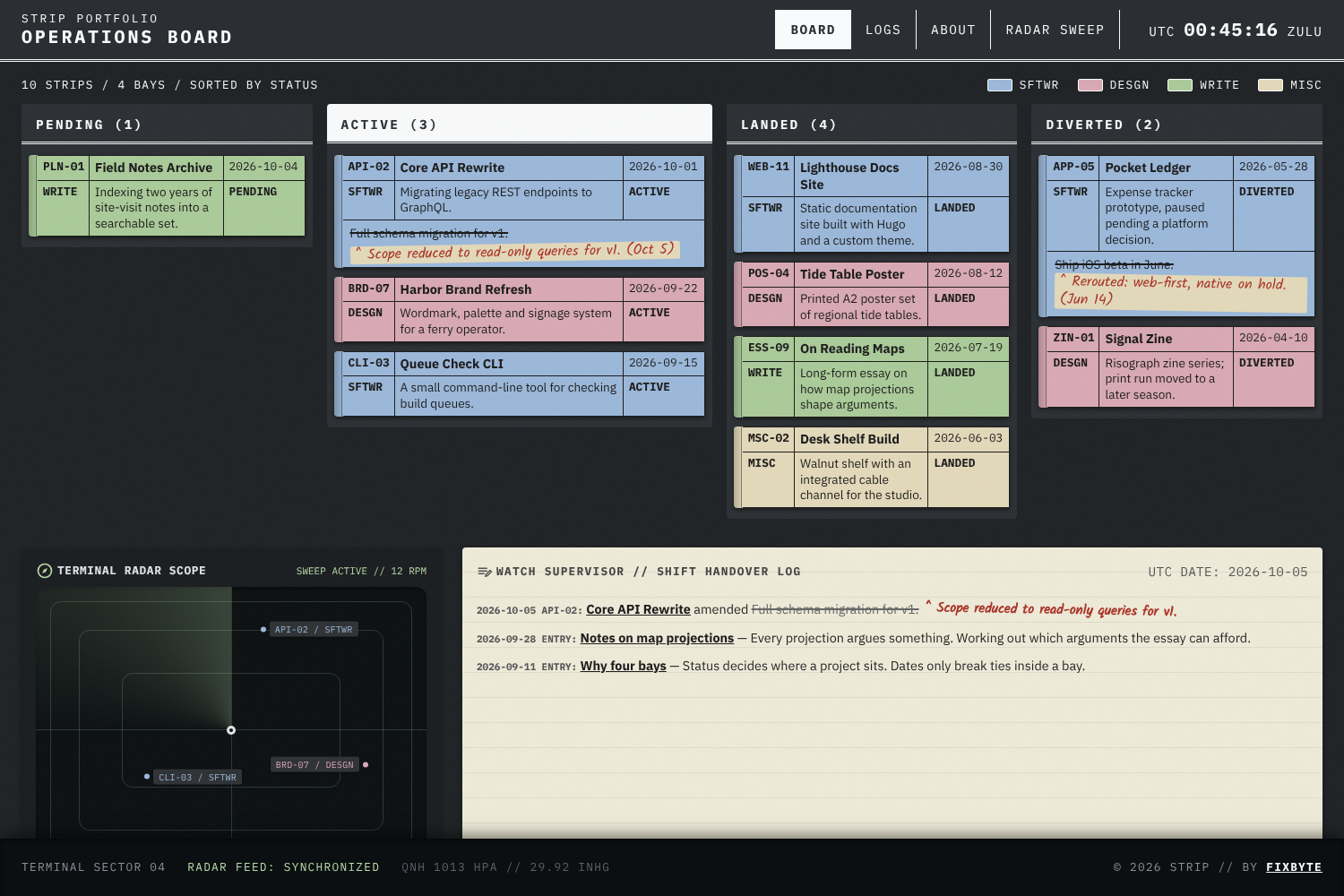Click the radar scope compass icon

45,571
